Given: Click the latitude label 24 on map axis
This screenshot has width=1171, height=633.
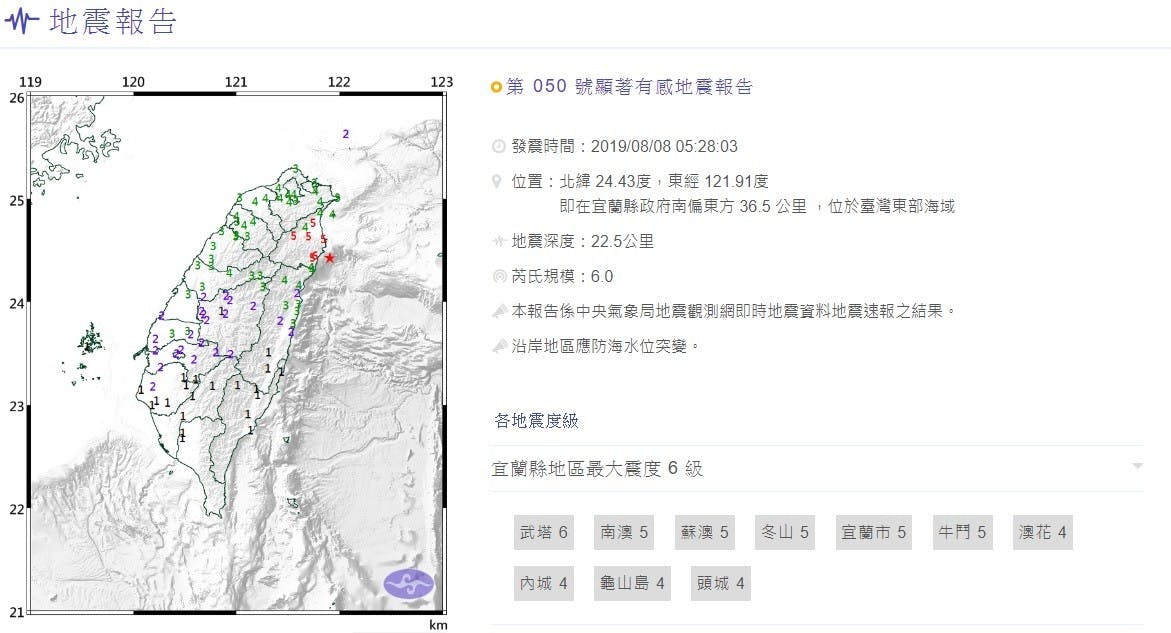Looking at the screenshot, I should pos(16,304).
